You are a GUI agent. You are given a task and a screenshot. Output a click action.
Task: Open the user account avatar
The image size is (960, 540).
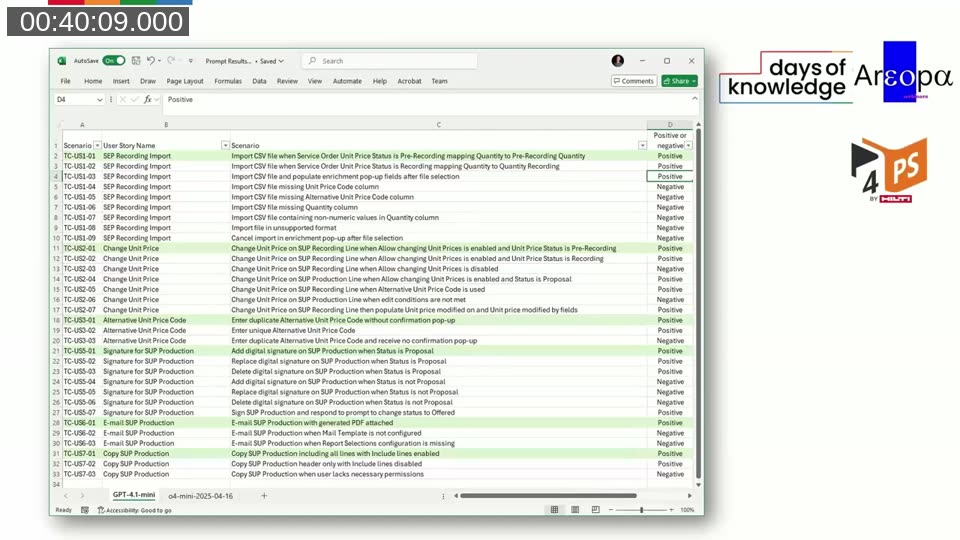point(618,61)
